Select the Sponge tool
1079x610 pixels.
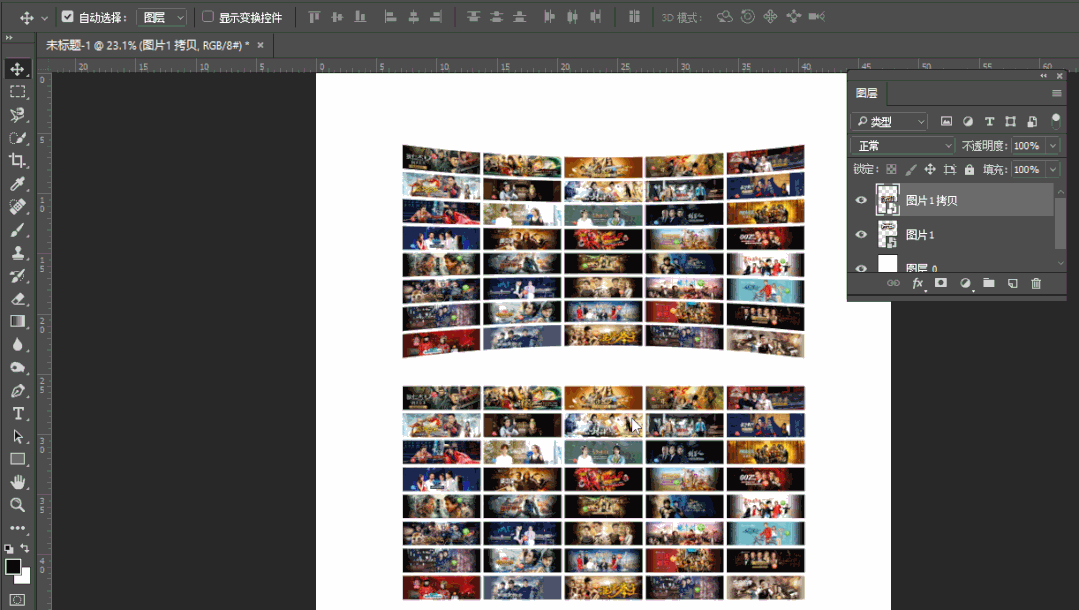[x=18, y=368]
